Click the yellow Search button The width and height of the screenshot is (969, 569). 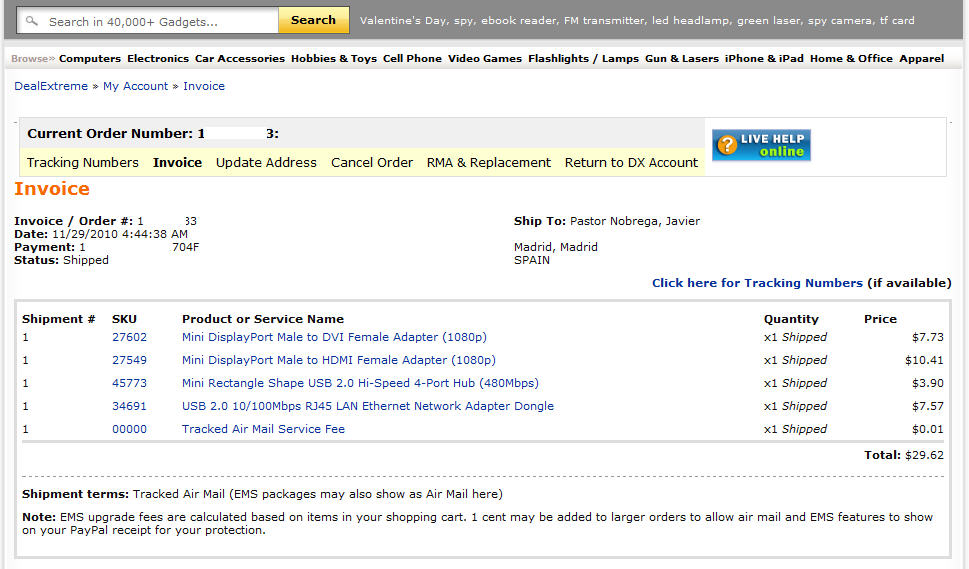coord(313,20)
